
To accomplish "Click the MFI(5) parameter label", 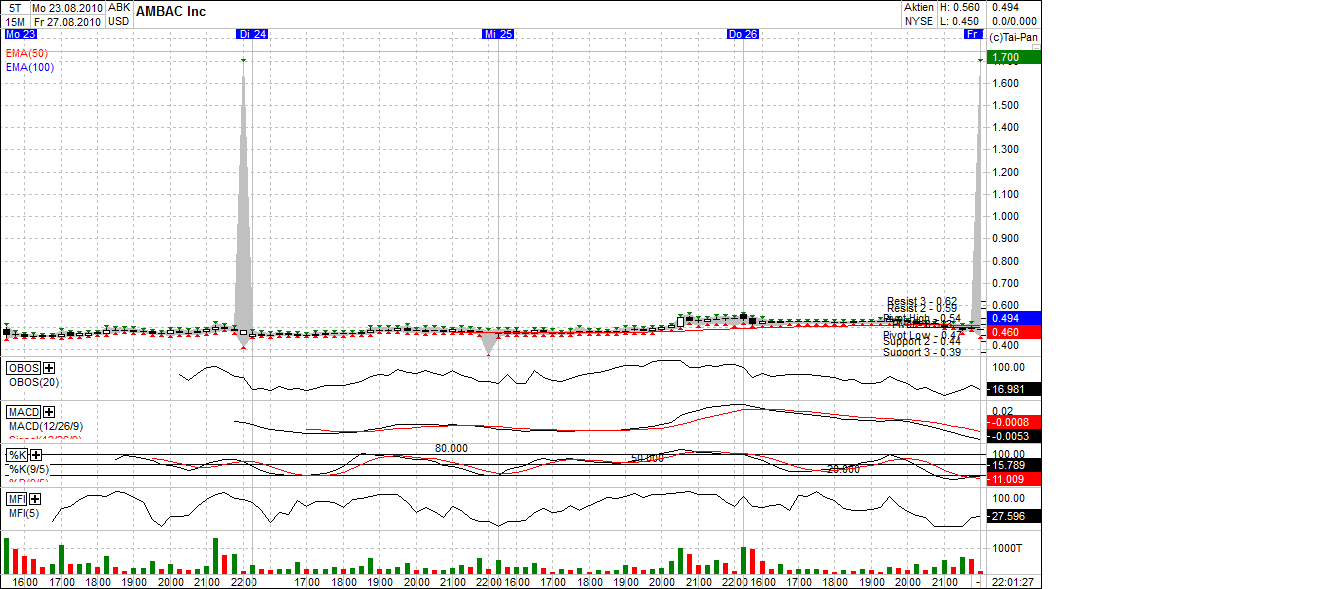I will 25,512.
